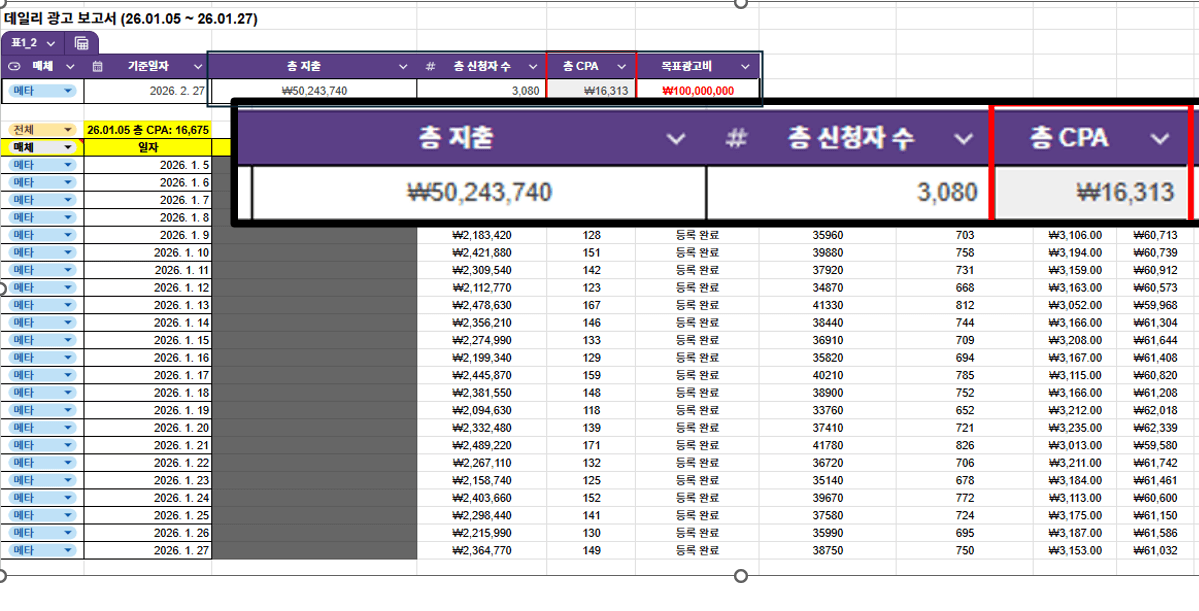The image size is (1199, 611).
Task: Open the 매체 filter chip in yellow header
Action: (x=43, y=147)
